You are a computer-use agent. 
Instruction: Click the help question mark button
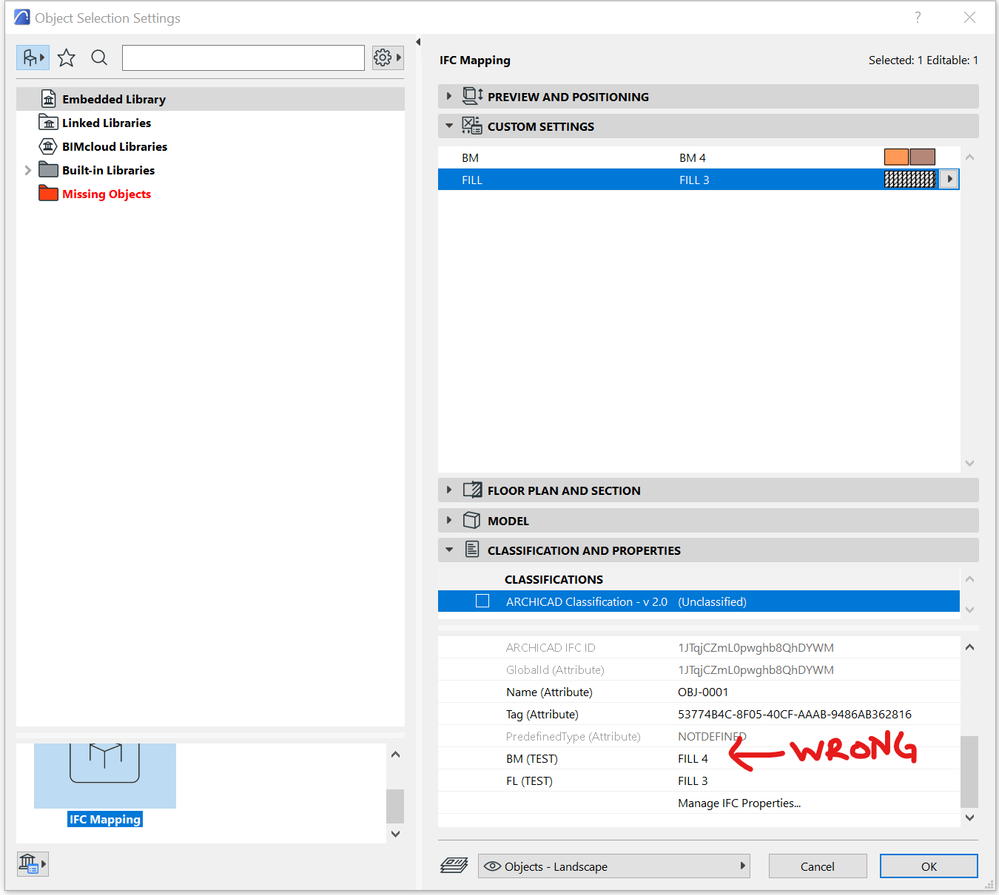pyautogui.click(x=917, y=18)
